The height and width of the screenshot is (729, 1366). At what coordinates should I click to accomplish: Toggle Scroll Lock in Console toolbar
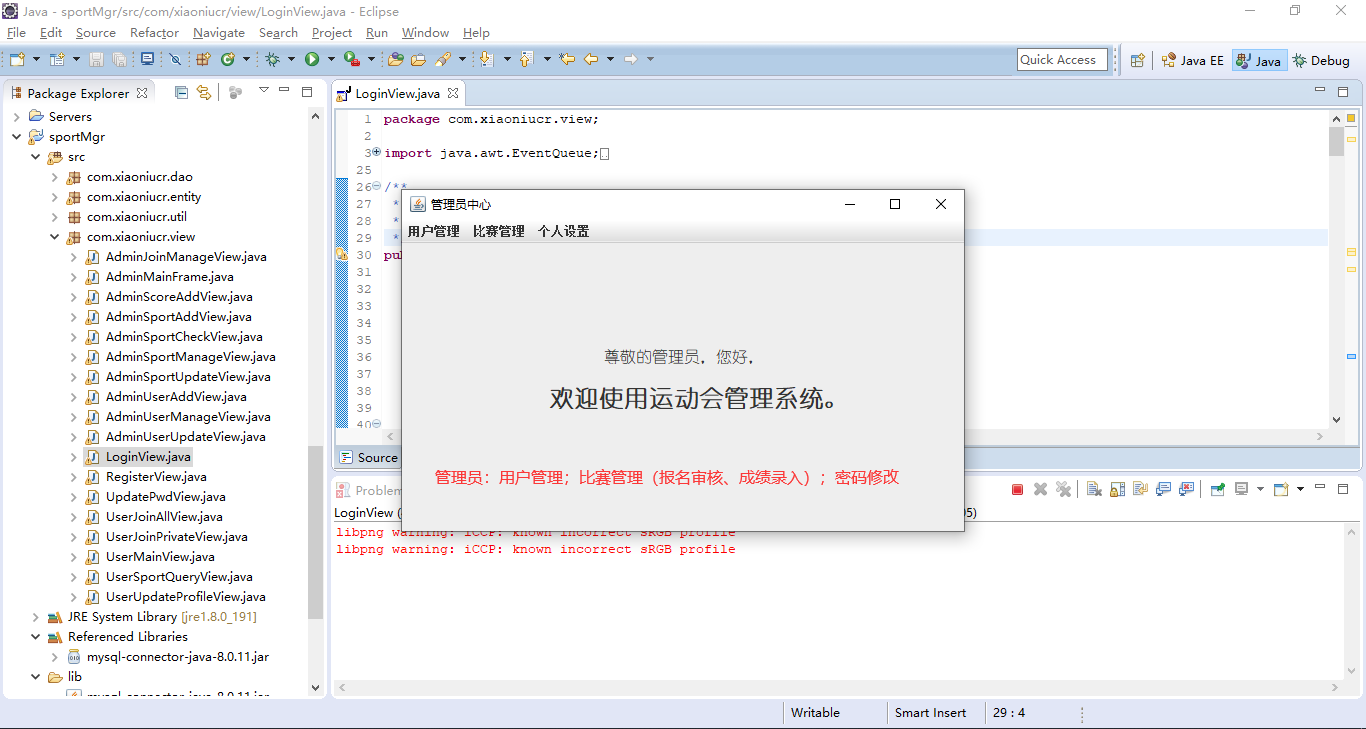click(1117, 489)
